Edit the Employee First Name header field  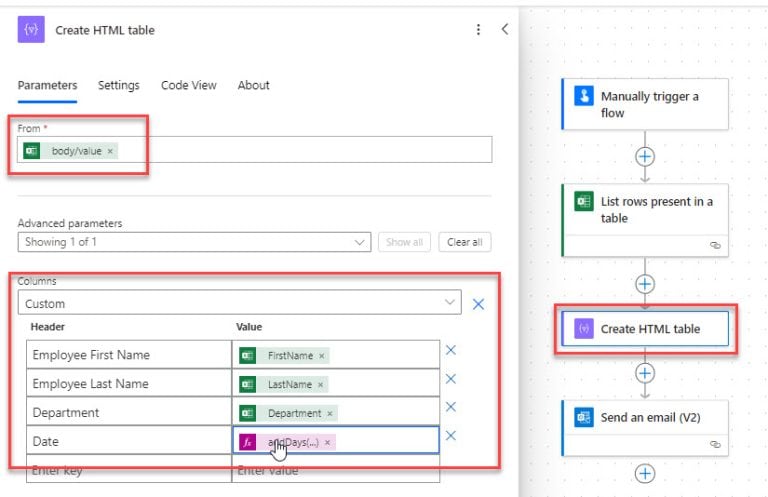(x=129, y=355)
